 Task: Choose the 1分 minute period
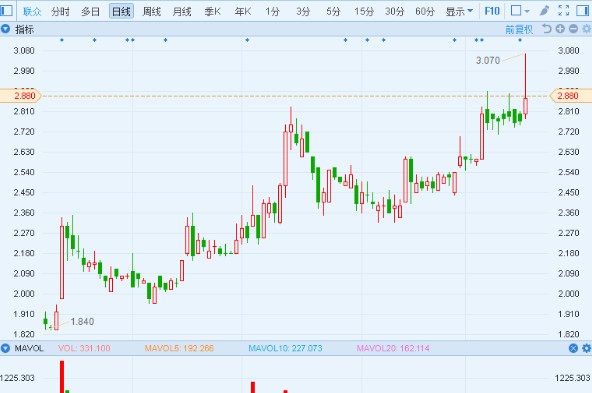(272, 11)
